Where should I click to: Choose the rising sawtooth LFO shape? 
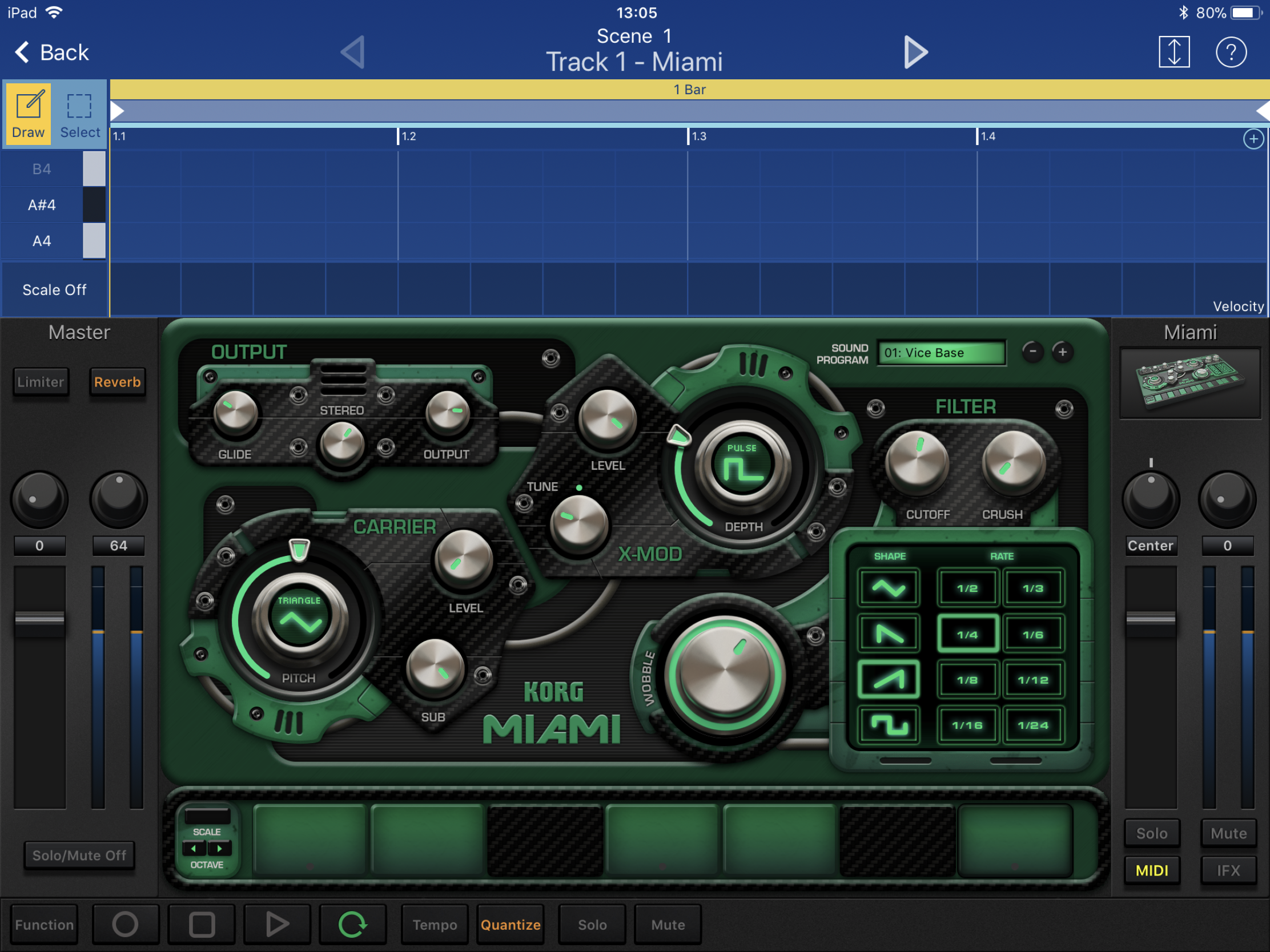click(889, 680)
